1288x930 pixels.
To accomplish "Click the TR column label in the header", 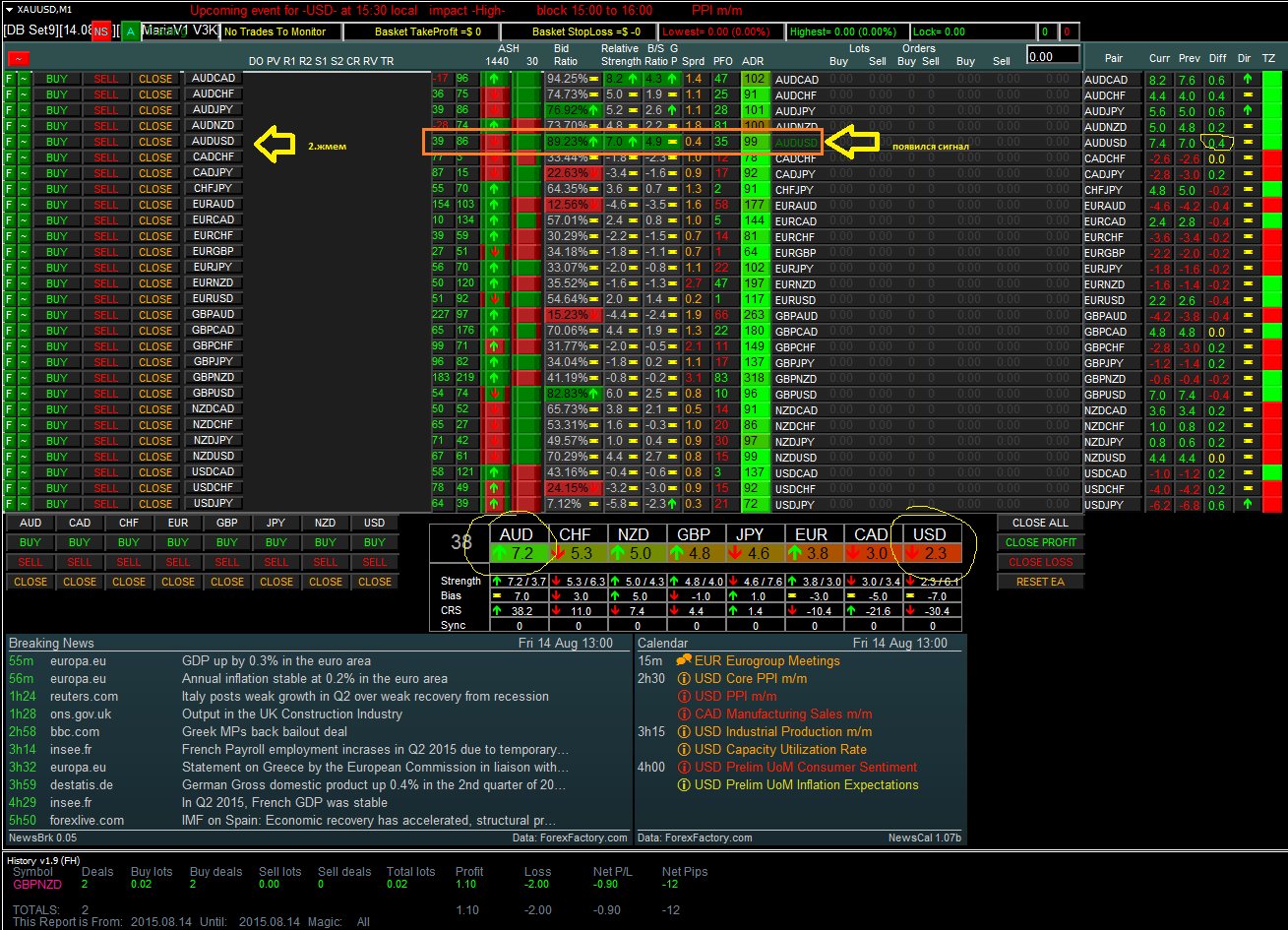I will pyautogui.click(x=387, y=61).
